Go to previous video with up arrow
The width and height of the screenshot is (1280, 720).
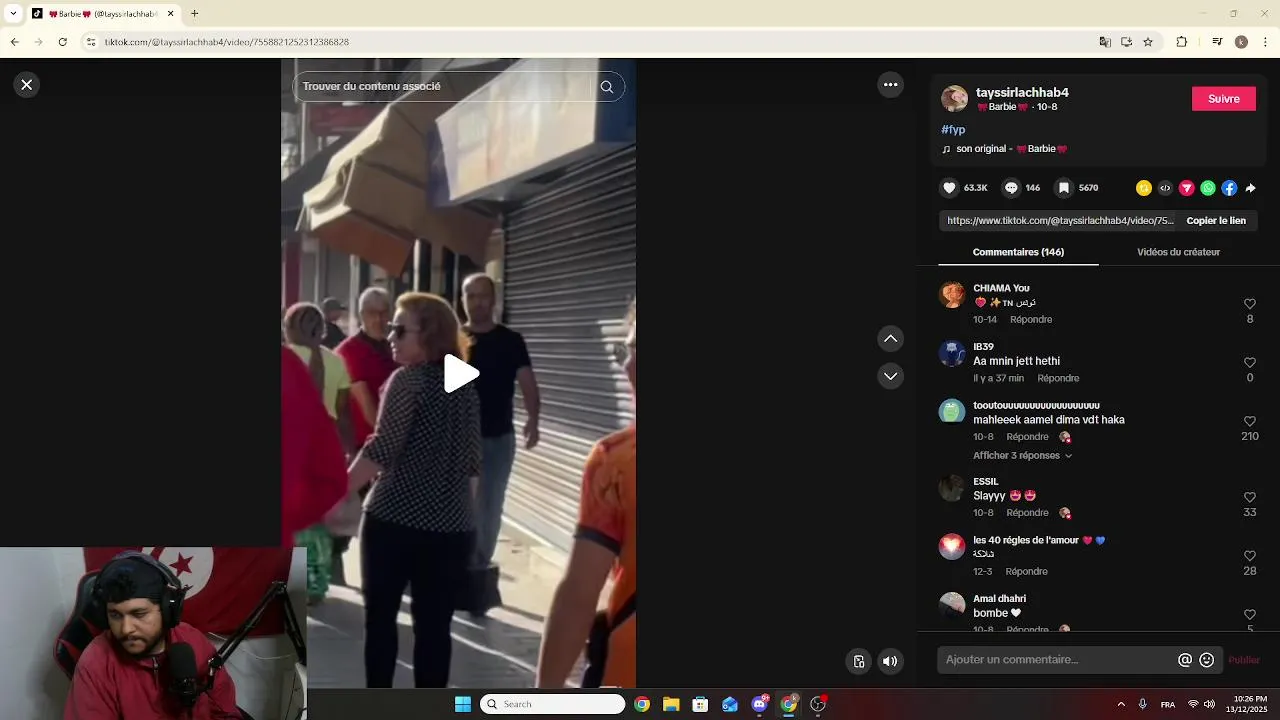(890, 339)
